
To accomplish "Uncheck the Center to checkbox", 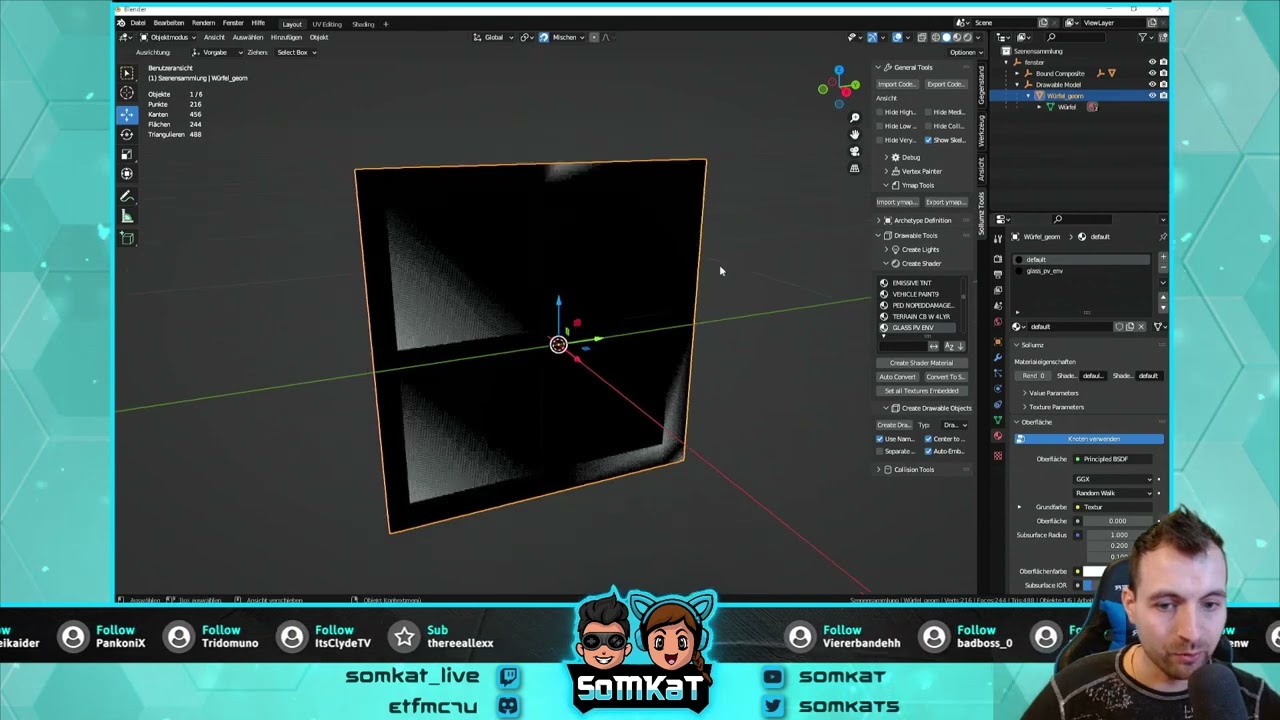I will (x=928, y=439).
